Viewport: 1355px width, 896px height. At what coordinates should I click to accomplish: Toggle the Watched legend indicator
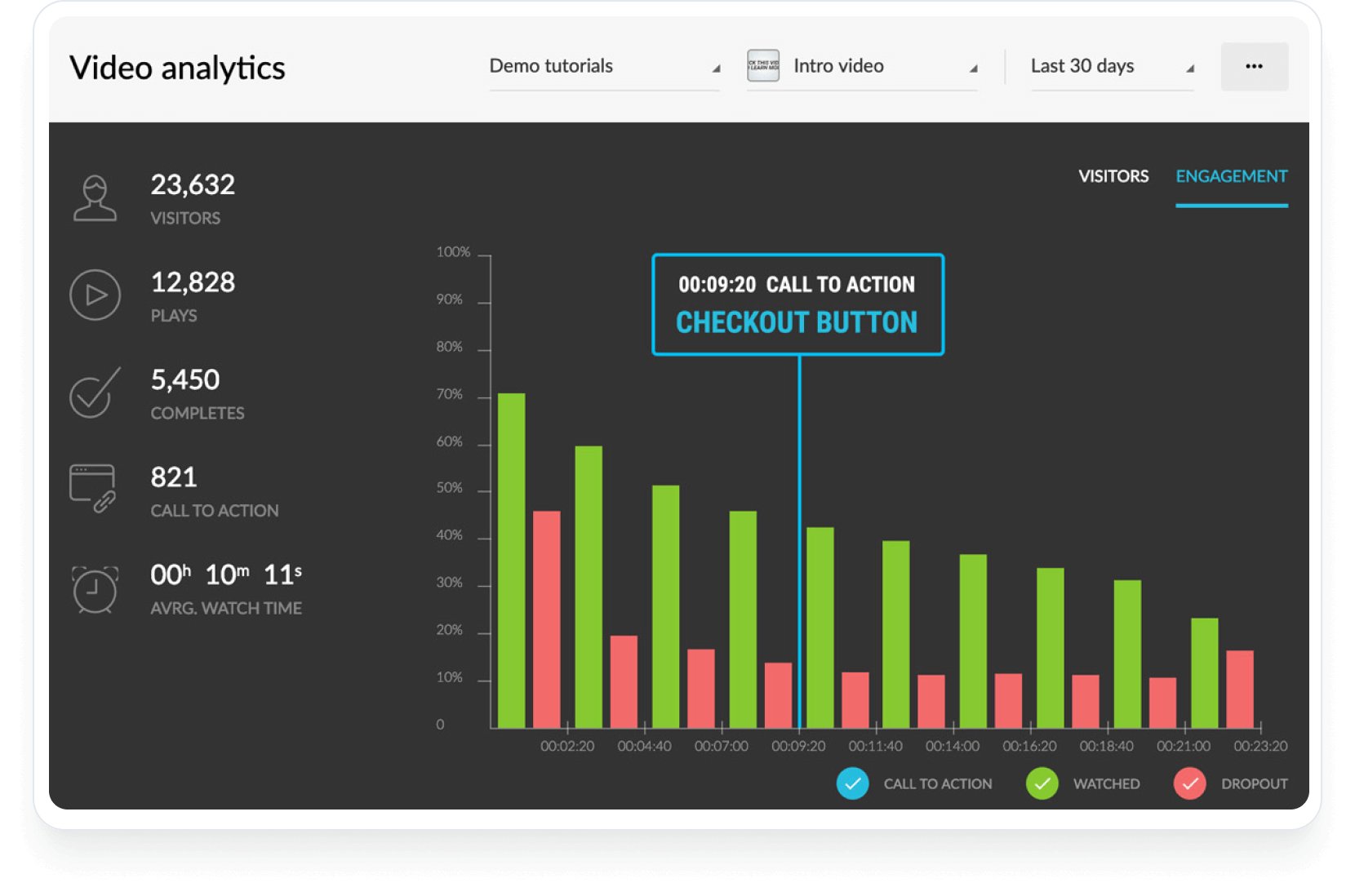tap(1042, 783)
